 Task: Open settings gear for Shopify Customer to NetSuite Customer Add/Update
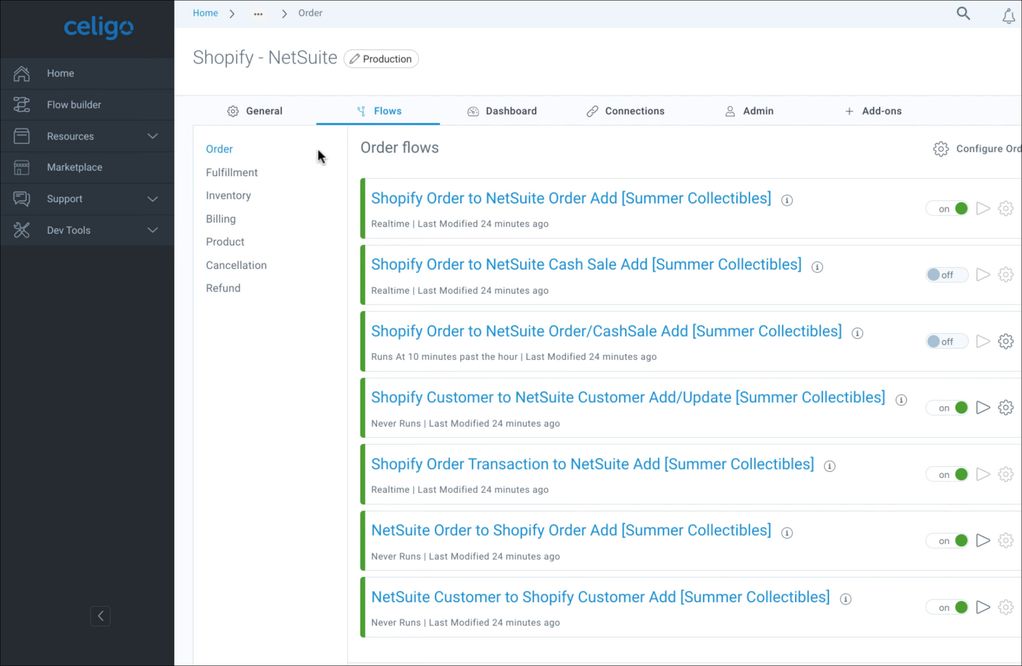(1006, 408)
